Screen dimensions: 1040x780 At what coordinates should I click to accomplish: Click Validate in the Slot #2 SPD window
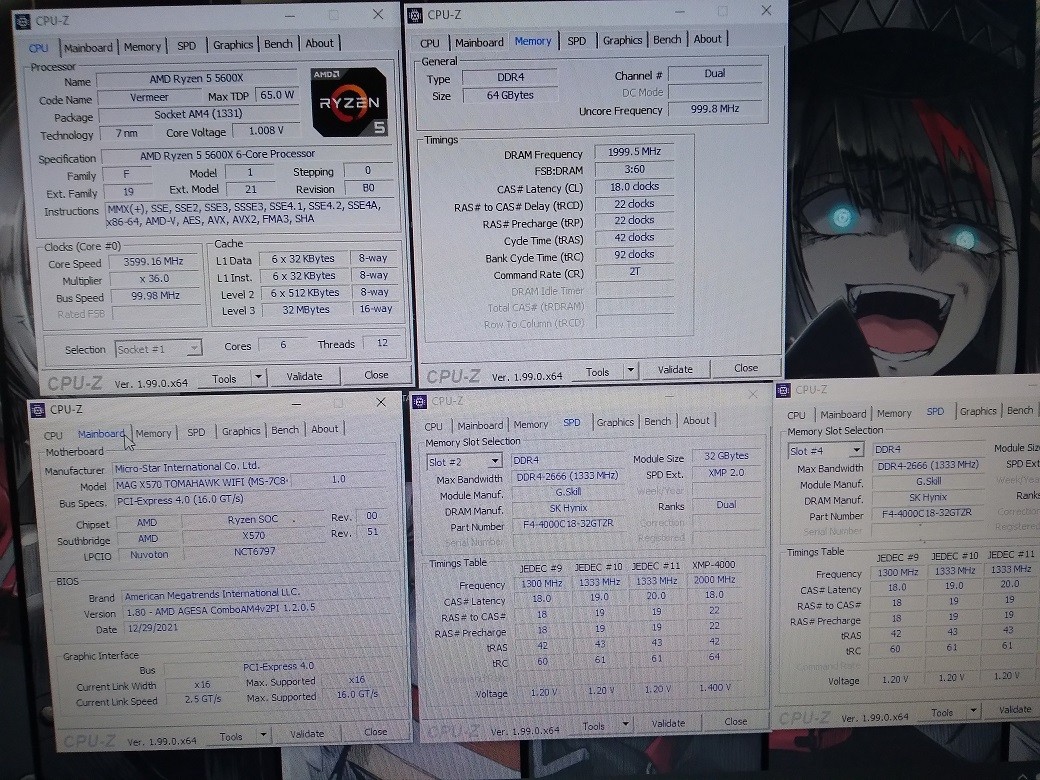668,723
